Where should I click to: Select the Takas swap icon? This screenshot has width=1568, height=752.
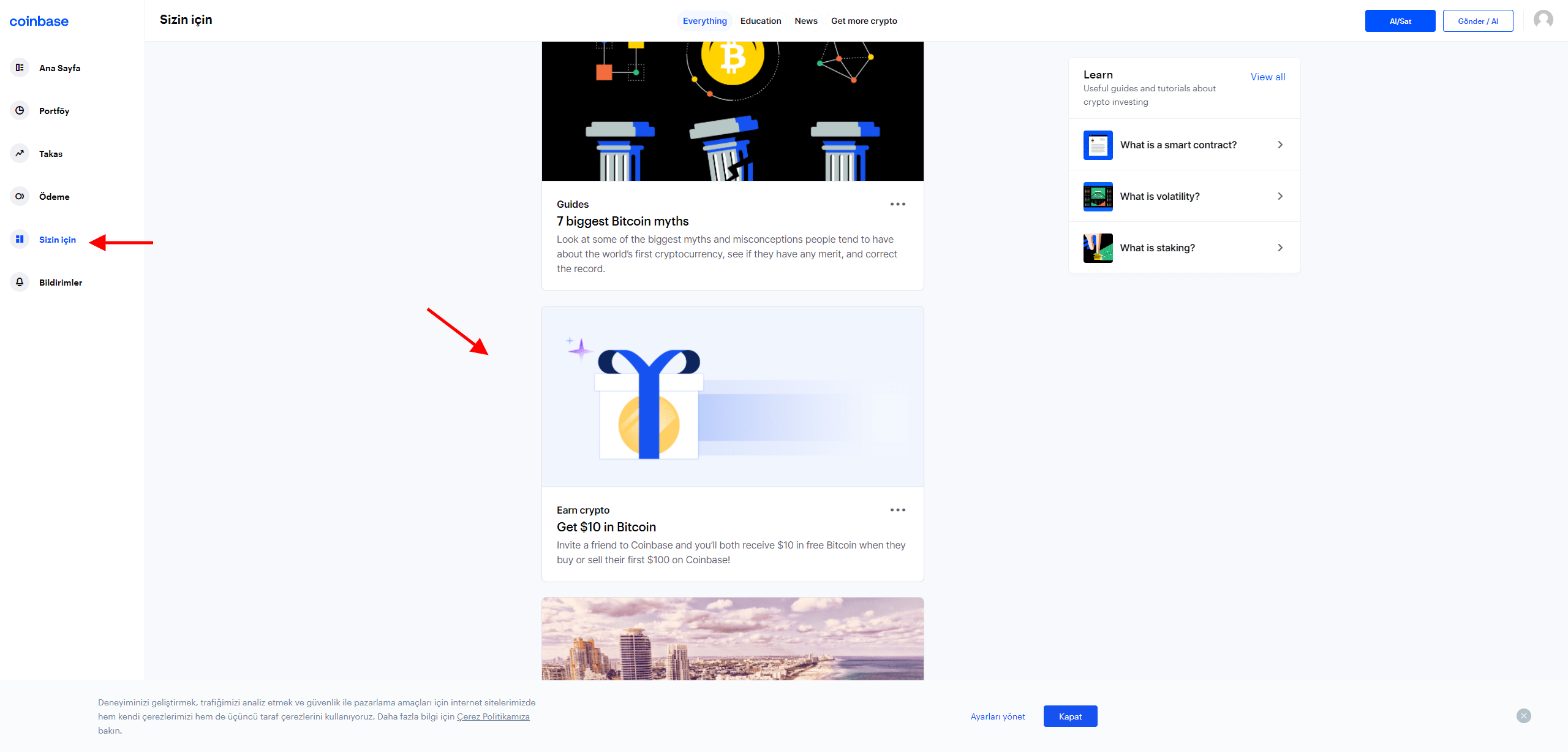tap(19, 153)
